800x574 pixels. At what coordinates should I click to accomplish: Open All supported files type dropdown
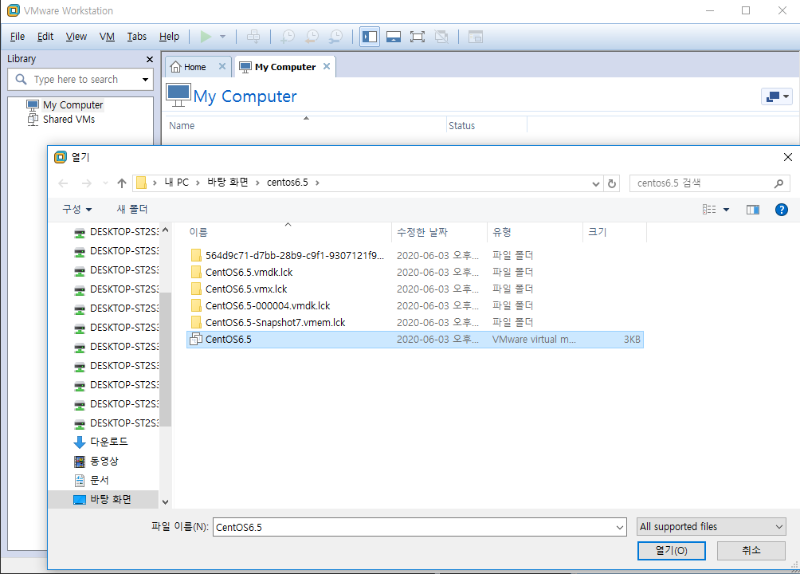click(x=711, y=527)
